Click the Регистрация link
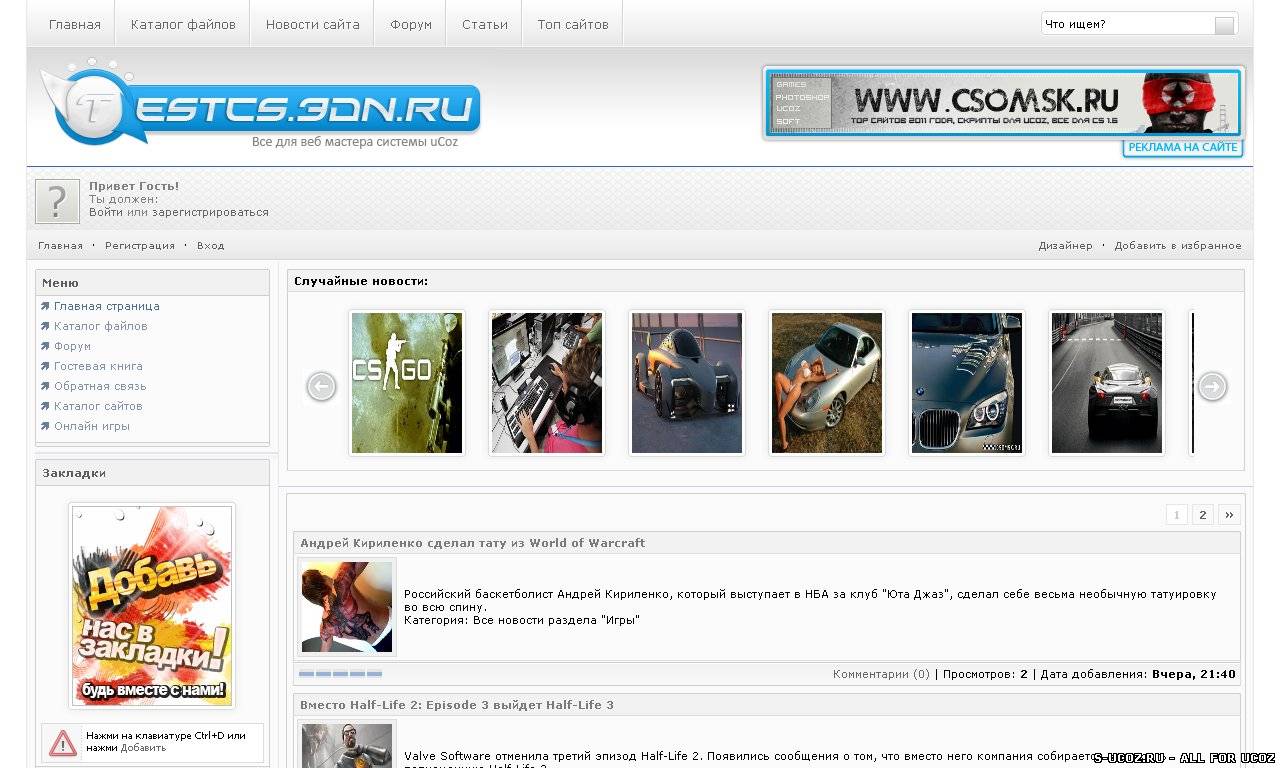The height and width of the screenshot is (768, 1280). (140, 245)
